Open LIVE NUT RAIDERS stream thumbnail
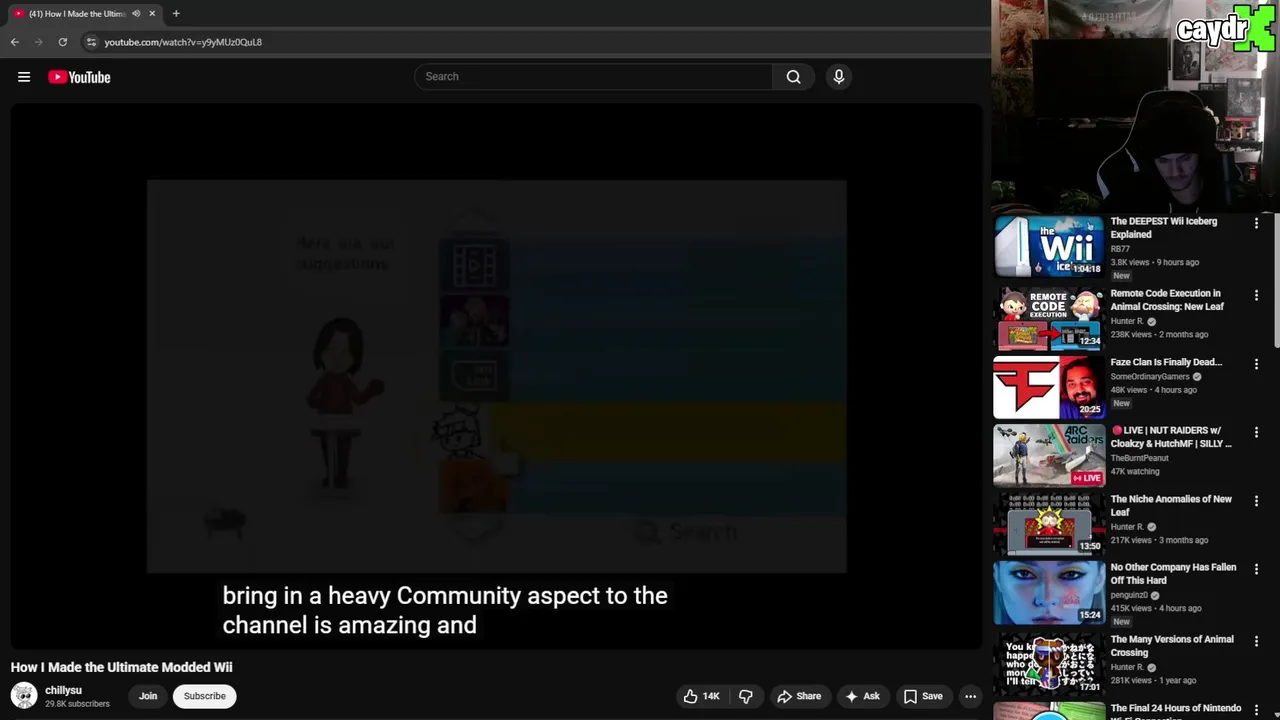Image resolution: width=1280 pixels, height=720 pixels. point(1049,456)
